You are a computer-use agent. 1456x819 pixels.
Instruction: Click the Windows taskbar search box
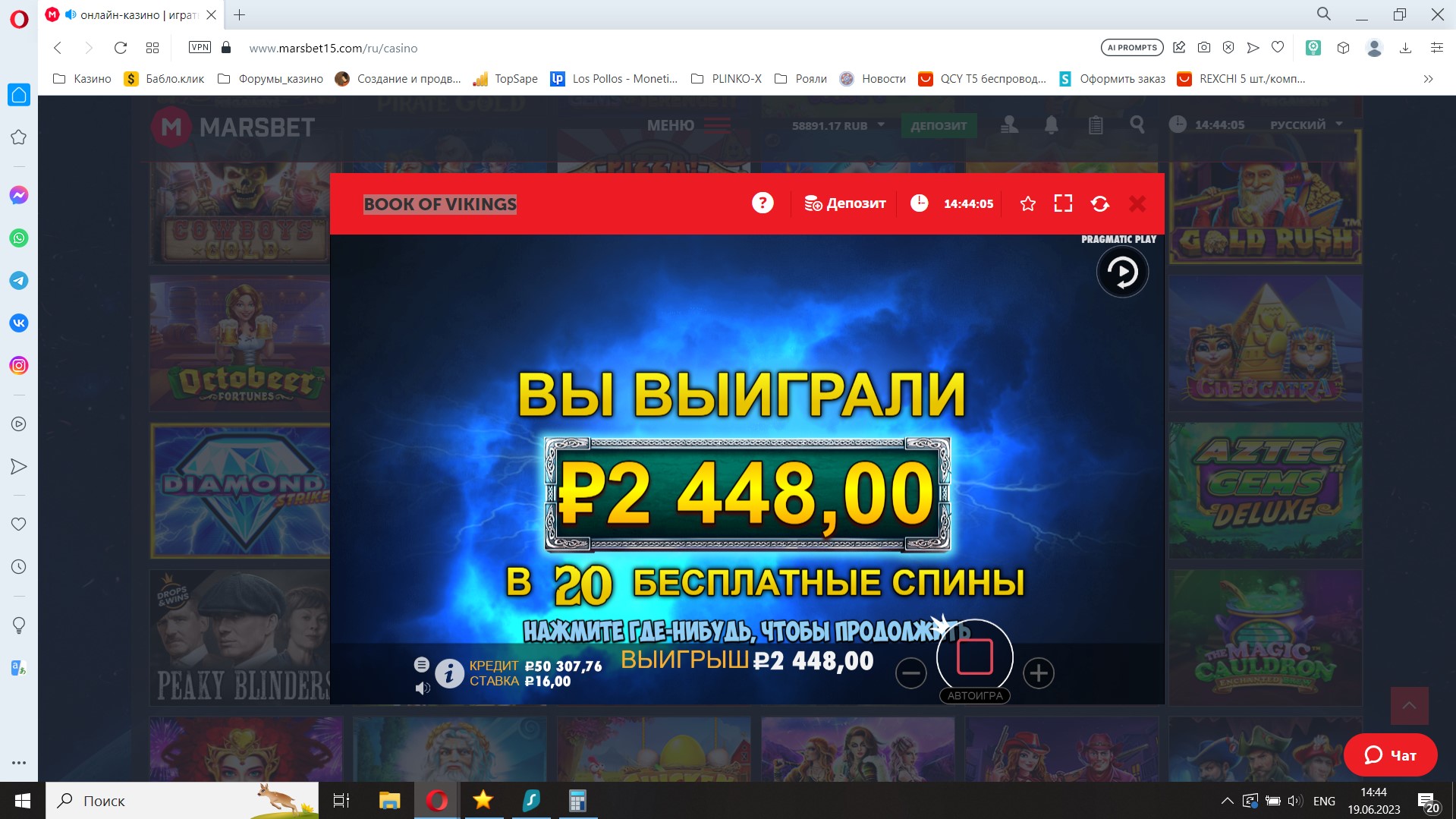182,801
